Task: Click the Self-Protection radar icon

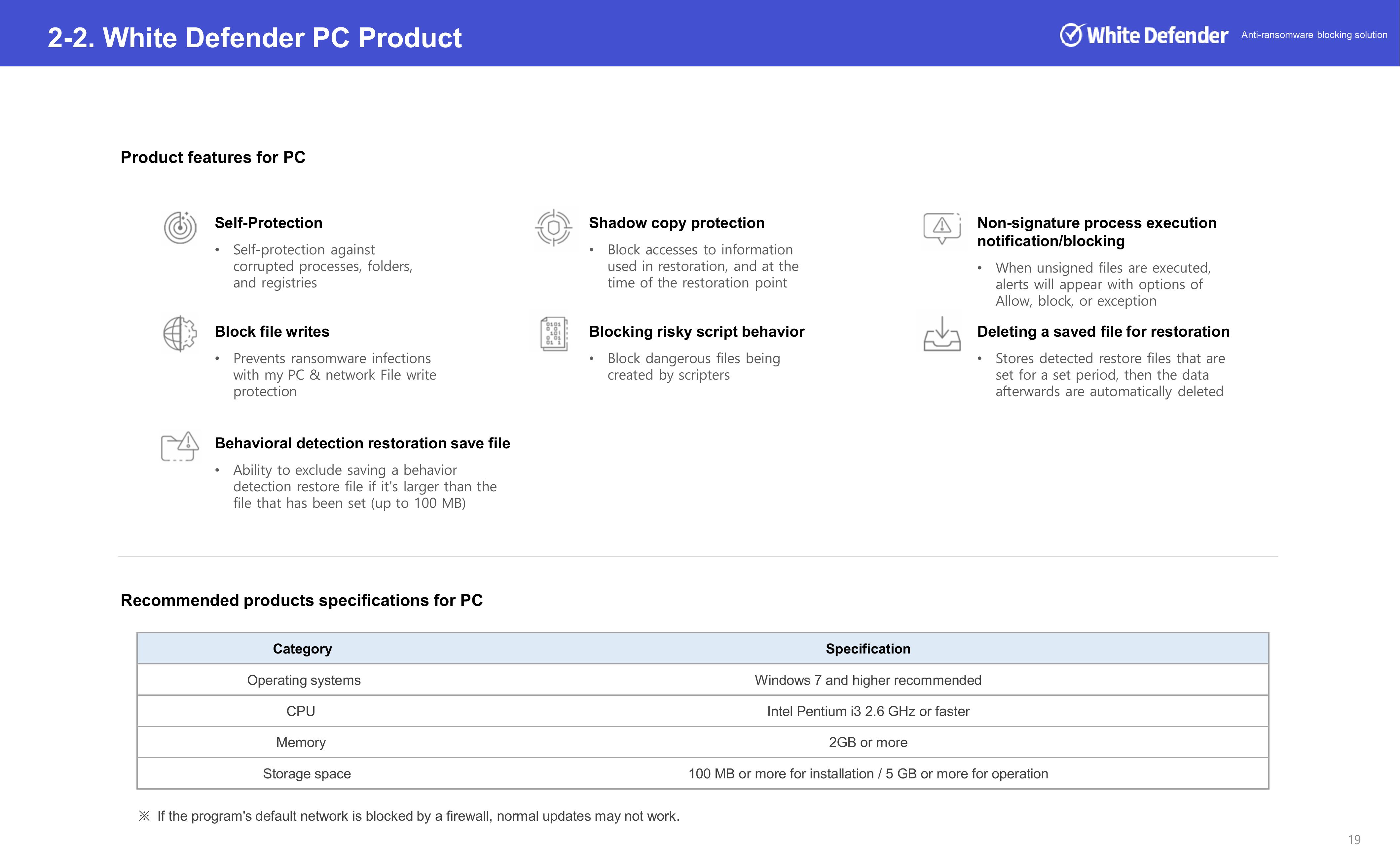Action: [x=180, y=227]
